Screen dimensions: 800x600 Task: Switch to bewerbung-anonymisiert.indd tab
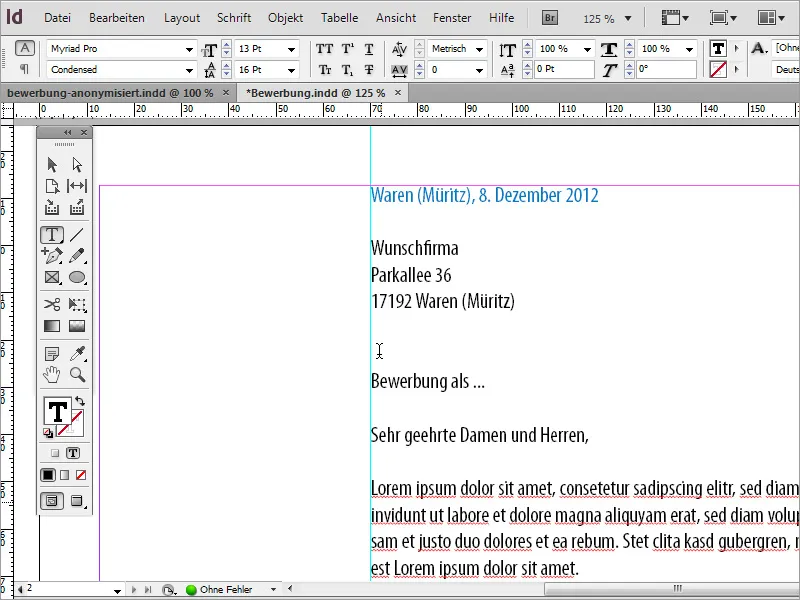[x=110, y=93]
